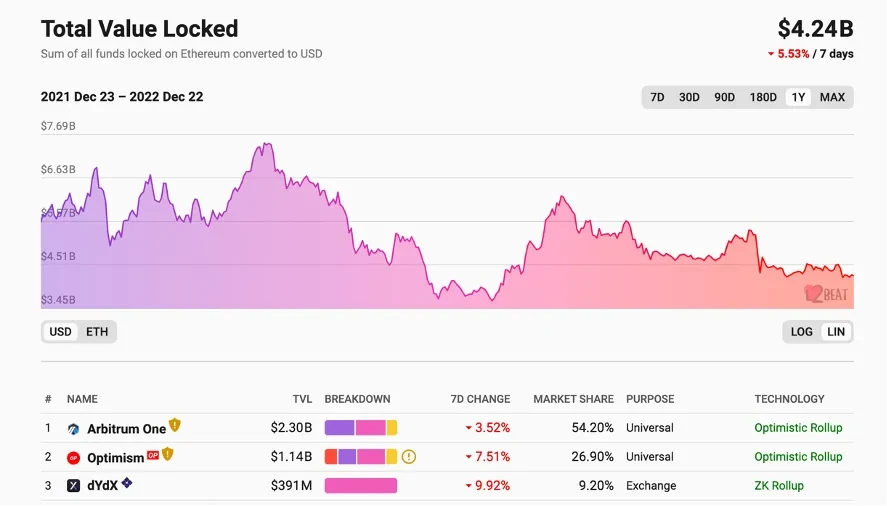Click the chart peak near $7.69B
Viewport: 887px width, 506px height.
pyautogui.click(x=265, y=146)
